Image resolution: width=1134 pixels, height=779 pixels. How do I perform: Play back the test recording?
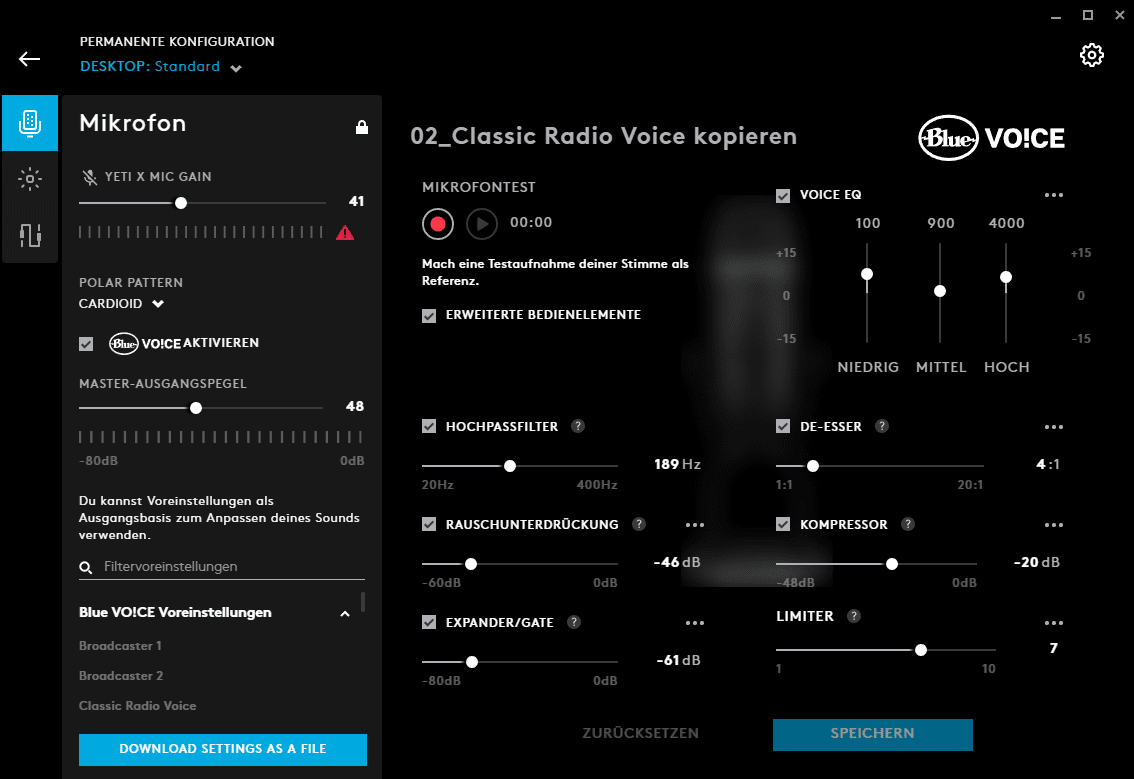(x=482, y=224)
